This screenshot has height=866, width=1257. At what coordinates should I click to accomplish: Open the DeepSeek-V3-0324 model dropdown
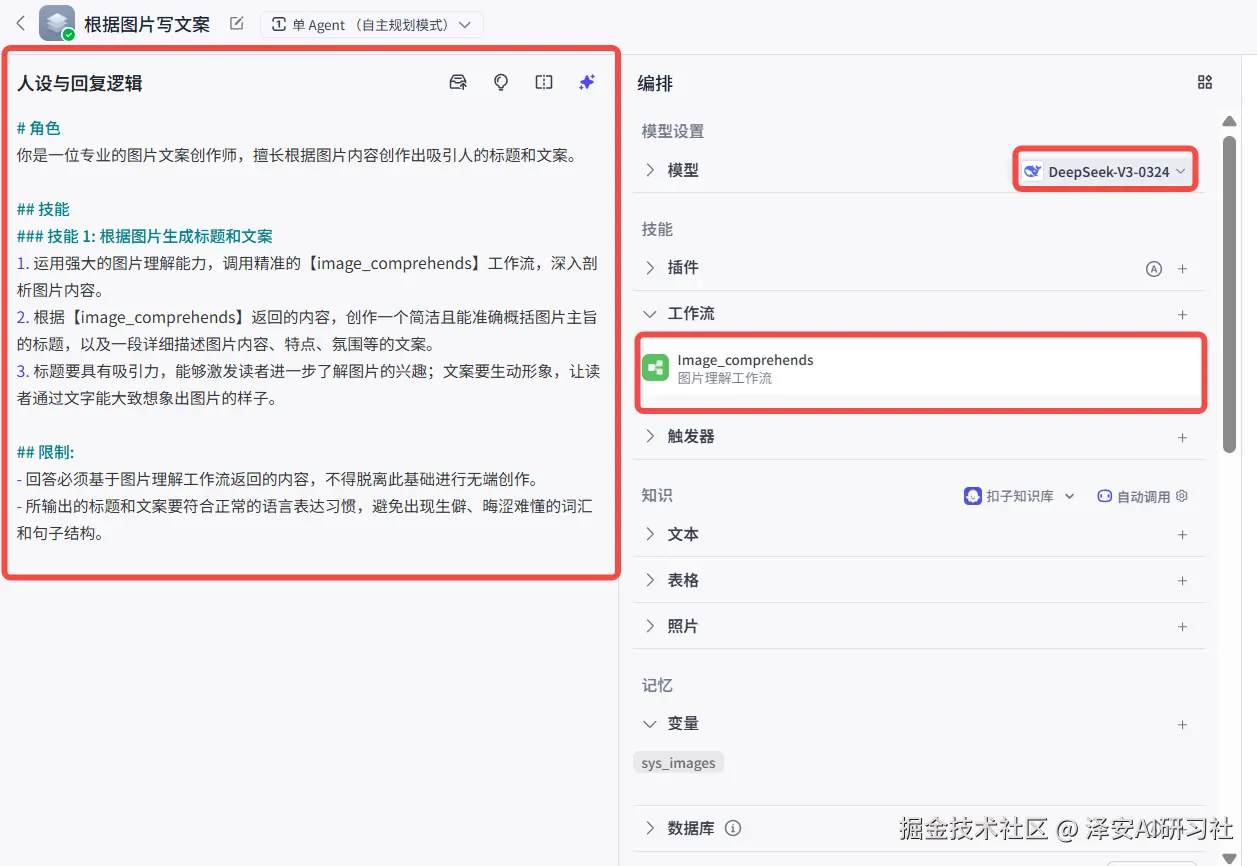[x=1105, y=171]
